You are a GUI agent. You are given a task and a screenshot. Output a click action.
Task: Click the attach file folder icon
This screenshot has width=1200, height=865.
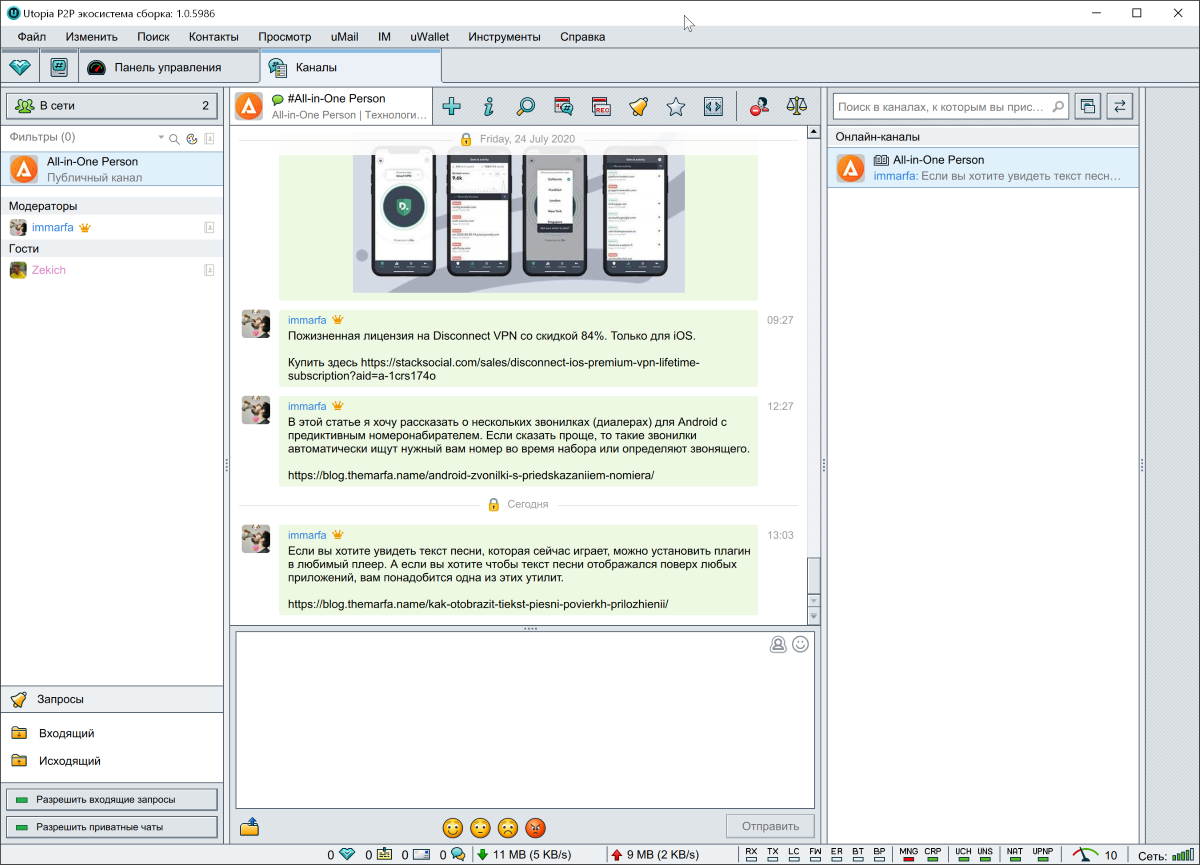(250, 827)
